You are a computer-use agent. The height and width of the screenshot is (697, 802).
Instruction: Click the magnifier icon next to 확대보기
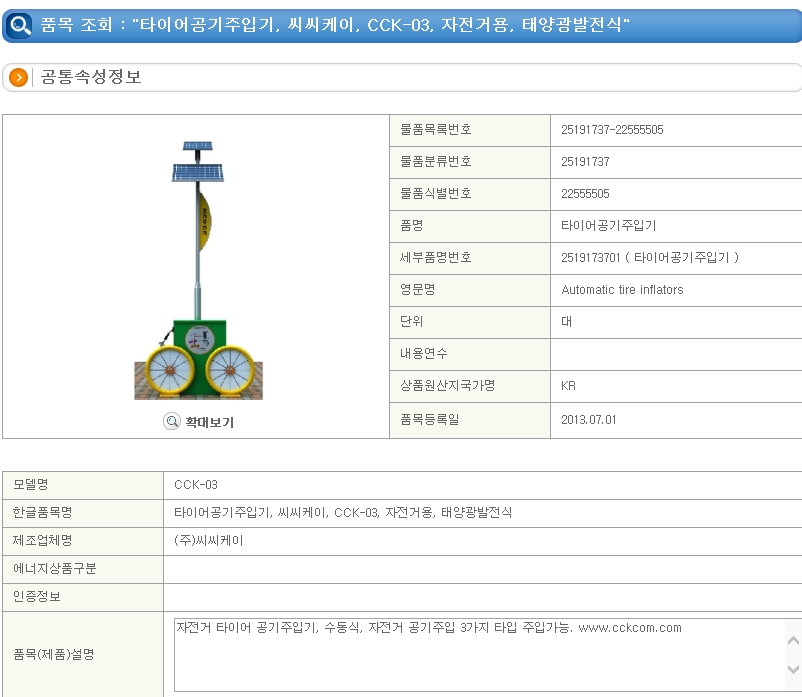click(x=171, y=422)
